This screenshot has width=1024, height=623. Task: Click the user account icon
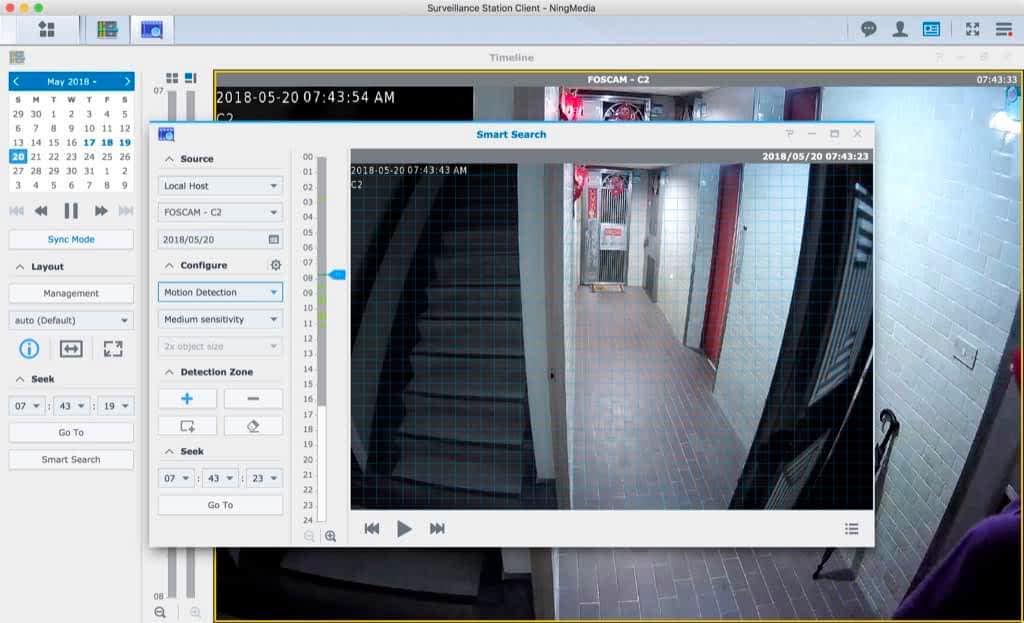(x=900, y=29)
